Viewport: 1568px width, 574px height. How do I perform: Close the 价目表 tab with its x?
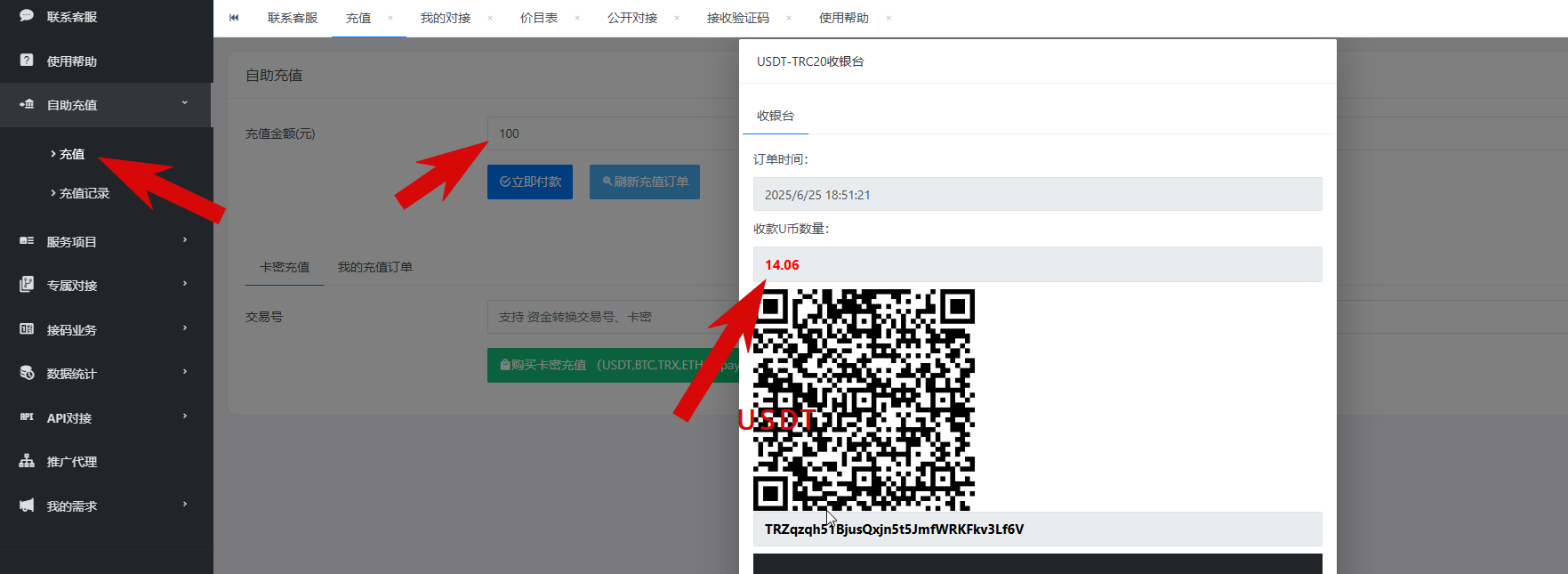point(577,18)
